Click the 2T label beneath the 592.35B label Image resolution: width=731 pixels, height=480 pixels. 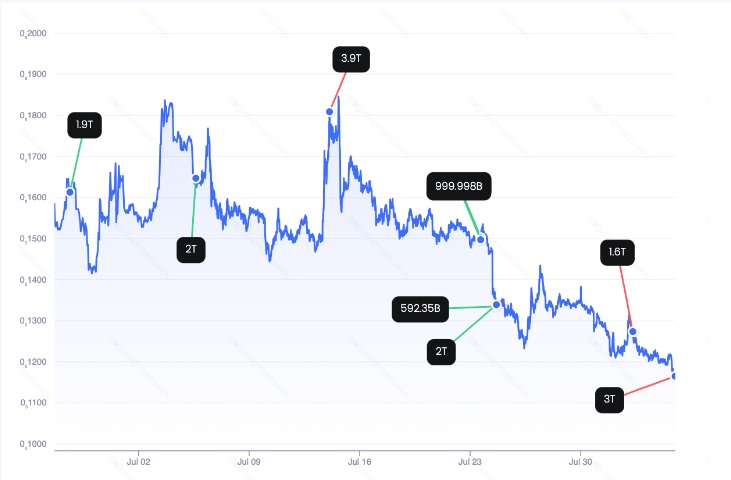point(442,351)
